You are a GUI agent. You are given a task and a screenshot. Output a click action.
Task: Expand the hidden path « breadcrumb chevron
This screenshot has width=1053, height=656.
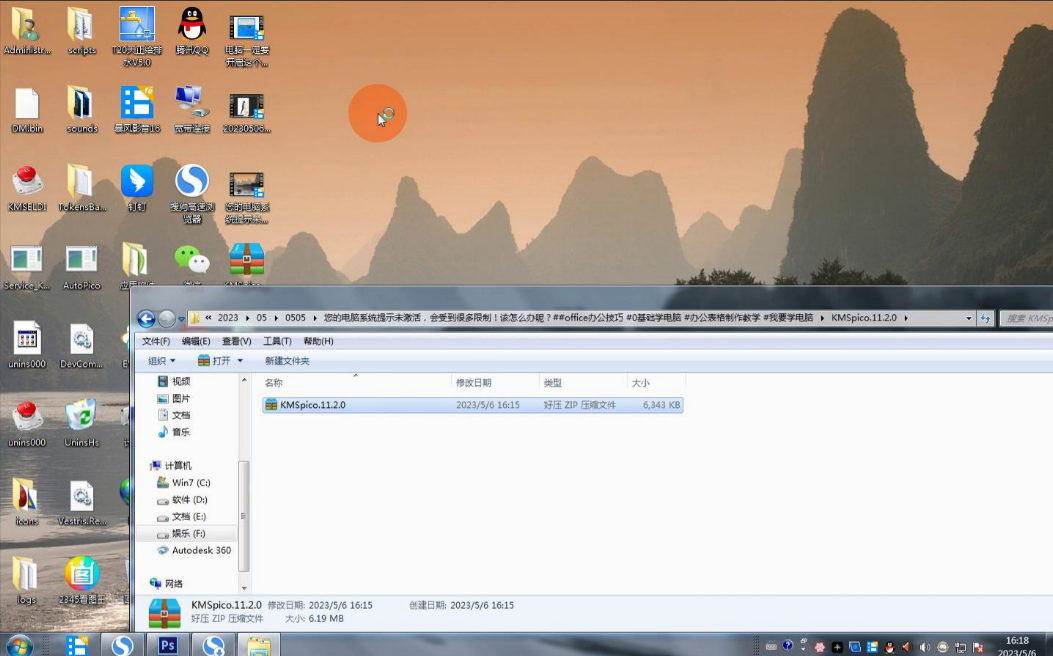(x=208, y=318)
